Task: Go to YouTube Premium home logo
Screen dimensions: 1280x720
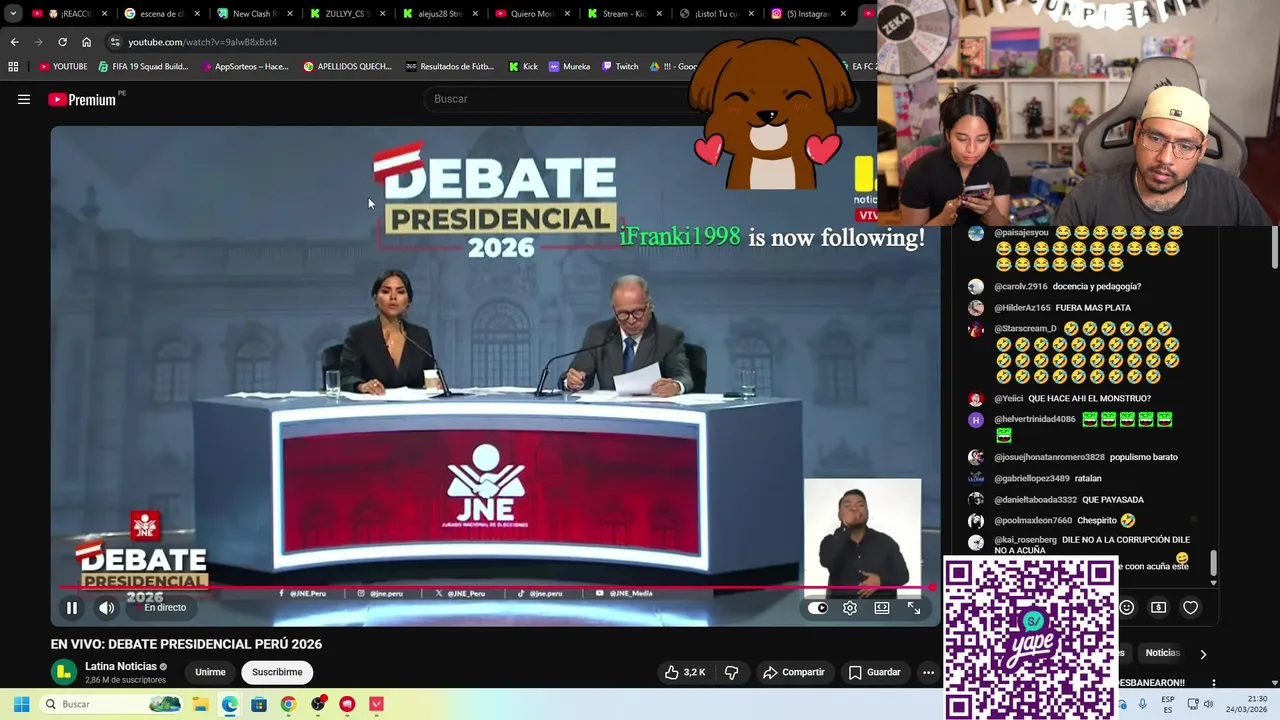Action: click(82, 99)
